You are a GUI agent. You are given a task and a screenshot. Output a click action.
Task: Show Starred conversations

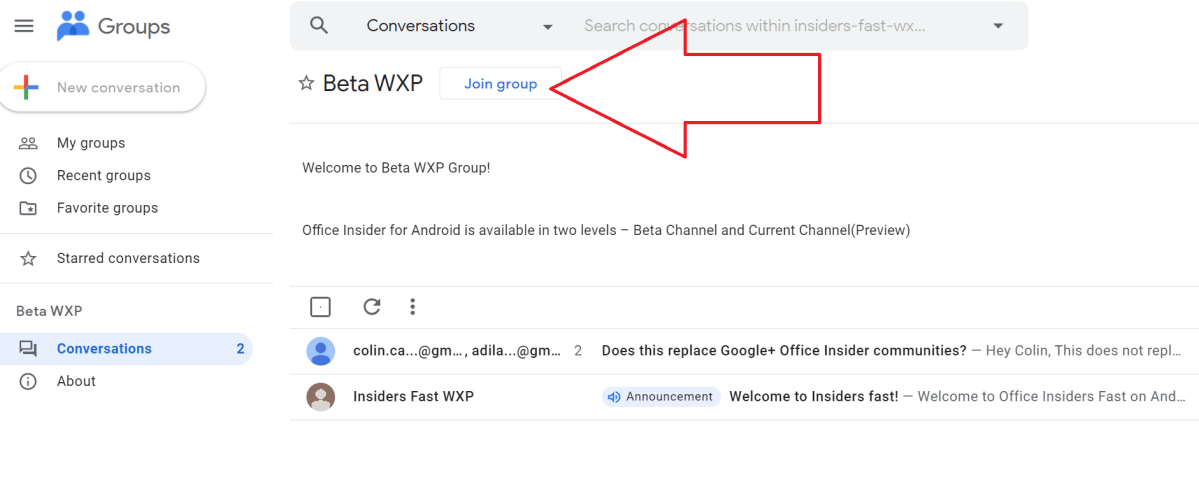128,258
